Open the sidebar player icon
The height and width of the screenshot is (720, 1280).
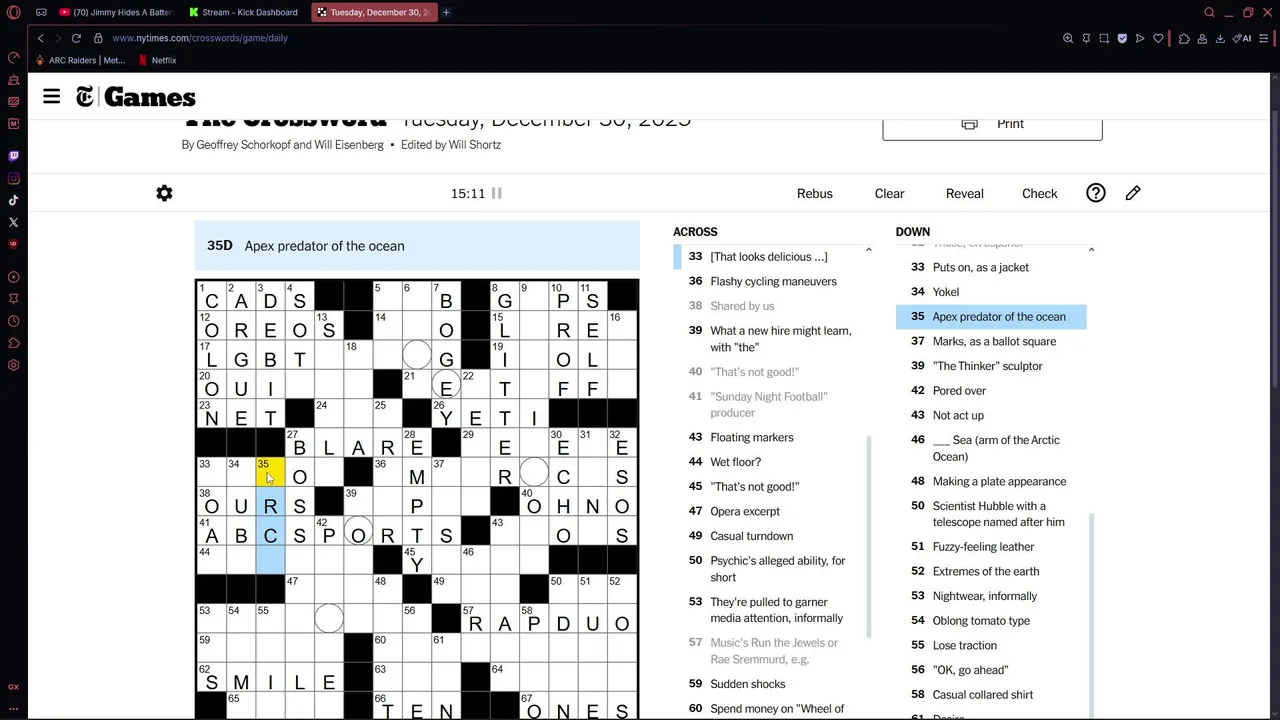[x=13, y=277]
